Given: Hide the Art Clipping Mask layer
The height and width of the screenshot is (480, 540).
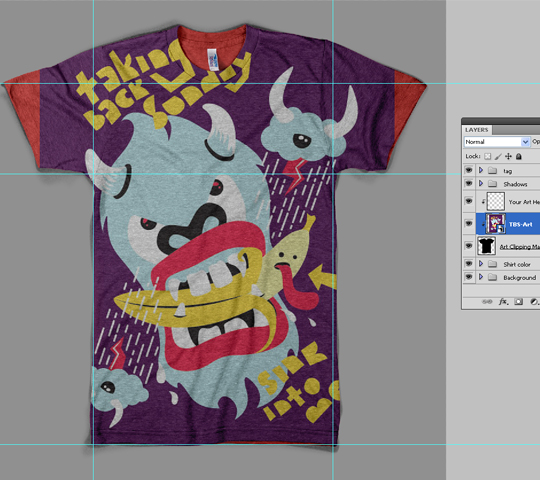Looking at the screenshot, I should pyautogui.click(x=469, y=246).
